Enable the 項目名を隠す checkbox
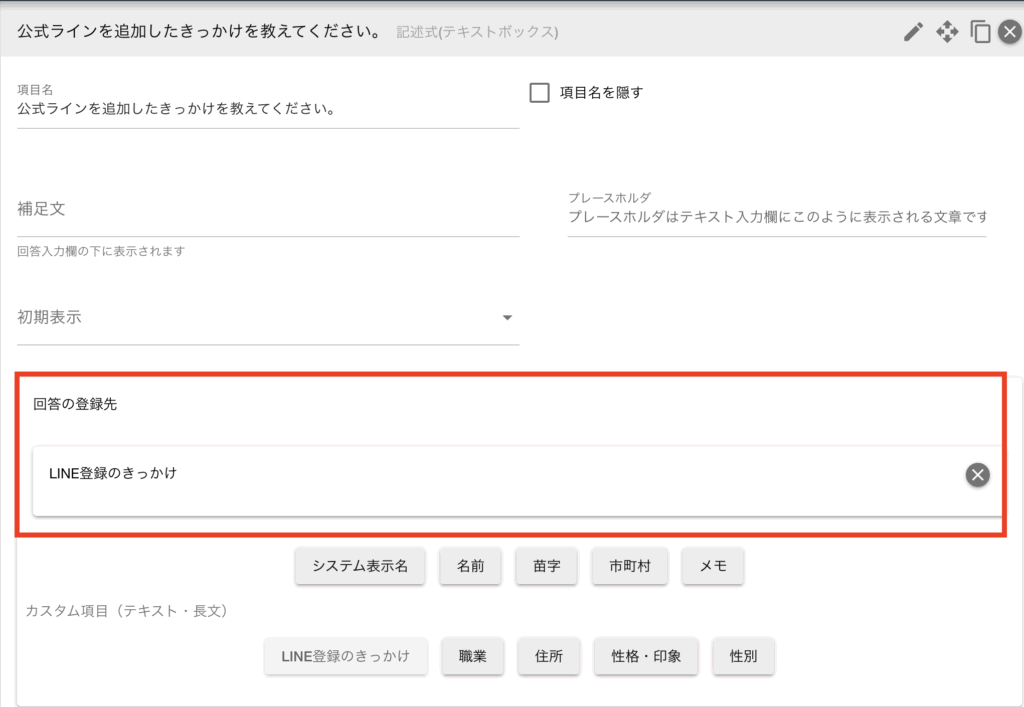Screen dimensions: 1024x707 pos(540,93)
